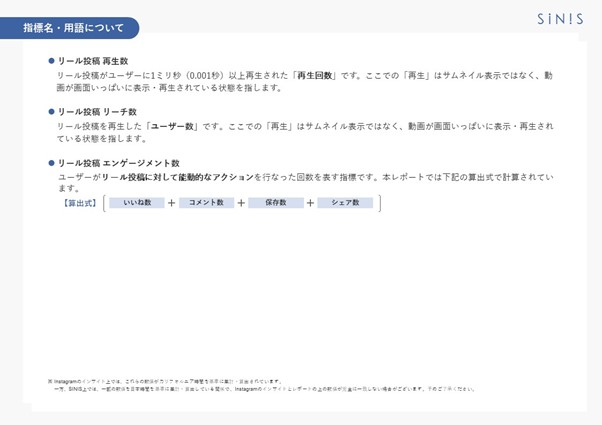Click the bullet before リール投稿 リーチ数

[x=51, y=112]
